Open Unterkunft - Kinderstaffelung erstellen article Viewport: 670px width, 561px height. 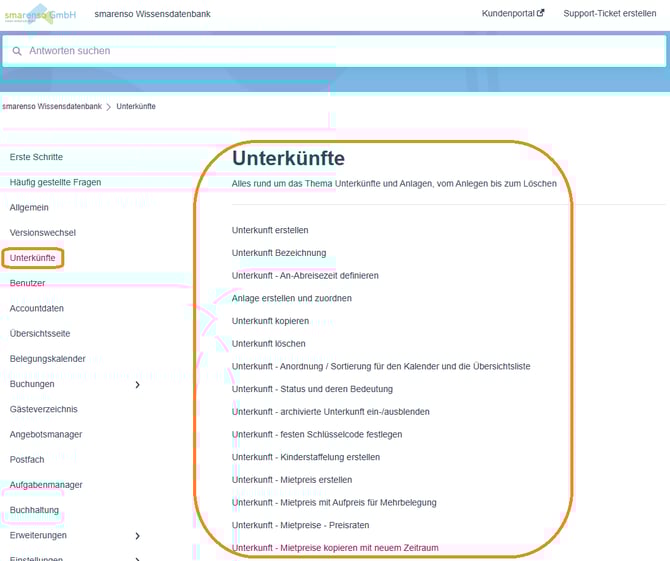tap(305, 457)
